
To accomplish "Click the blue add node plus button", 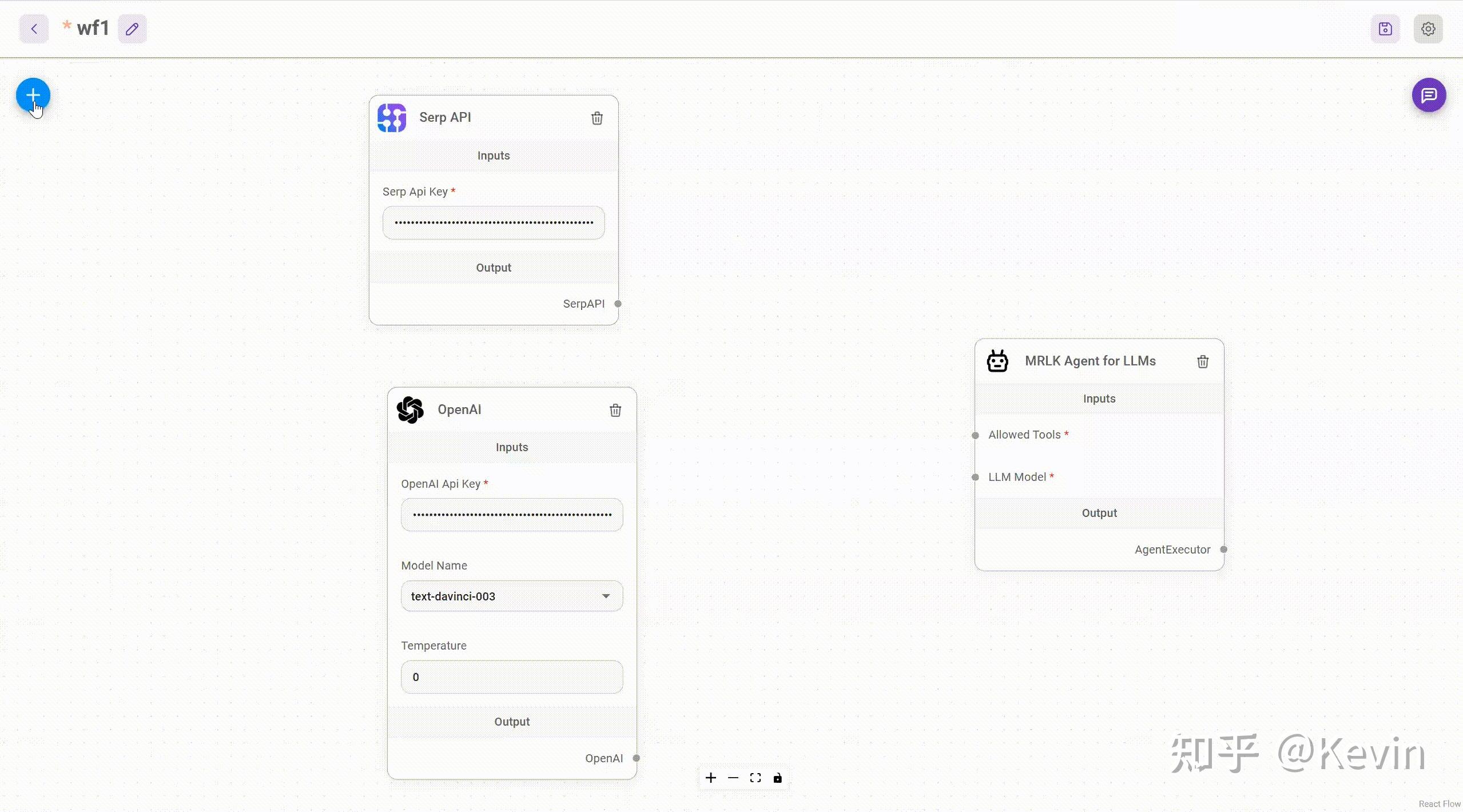I will click(x=33, y=95).
